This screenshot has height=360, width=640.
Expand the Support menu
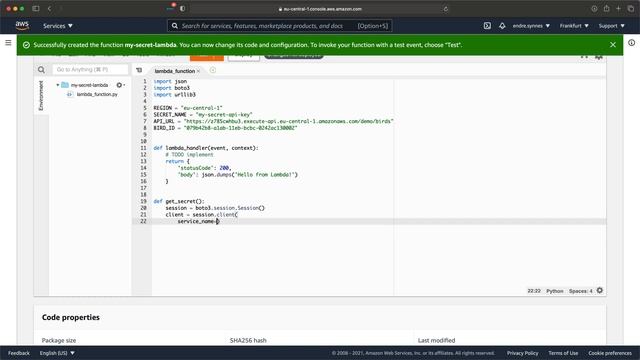coord(611,26)
